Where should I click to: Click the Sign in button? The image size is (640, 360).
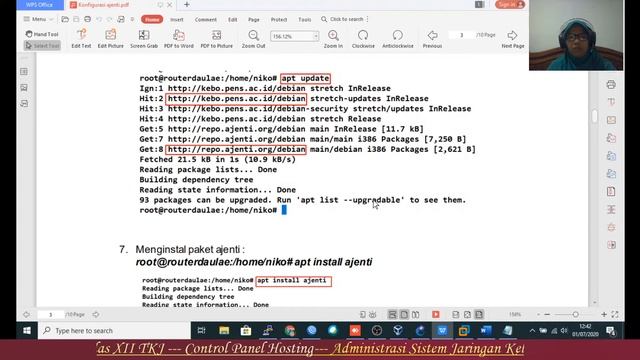pyautogui.click(x=510, y=4)
